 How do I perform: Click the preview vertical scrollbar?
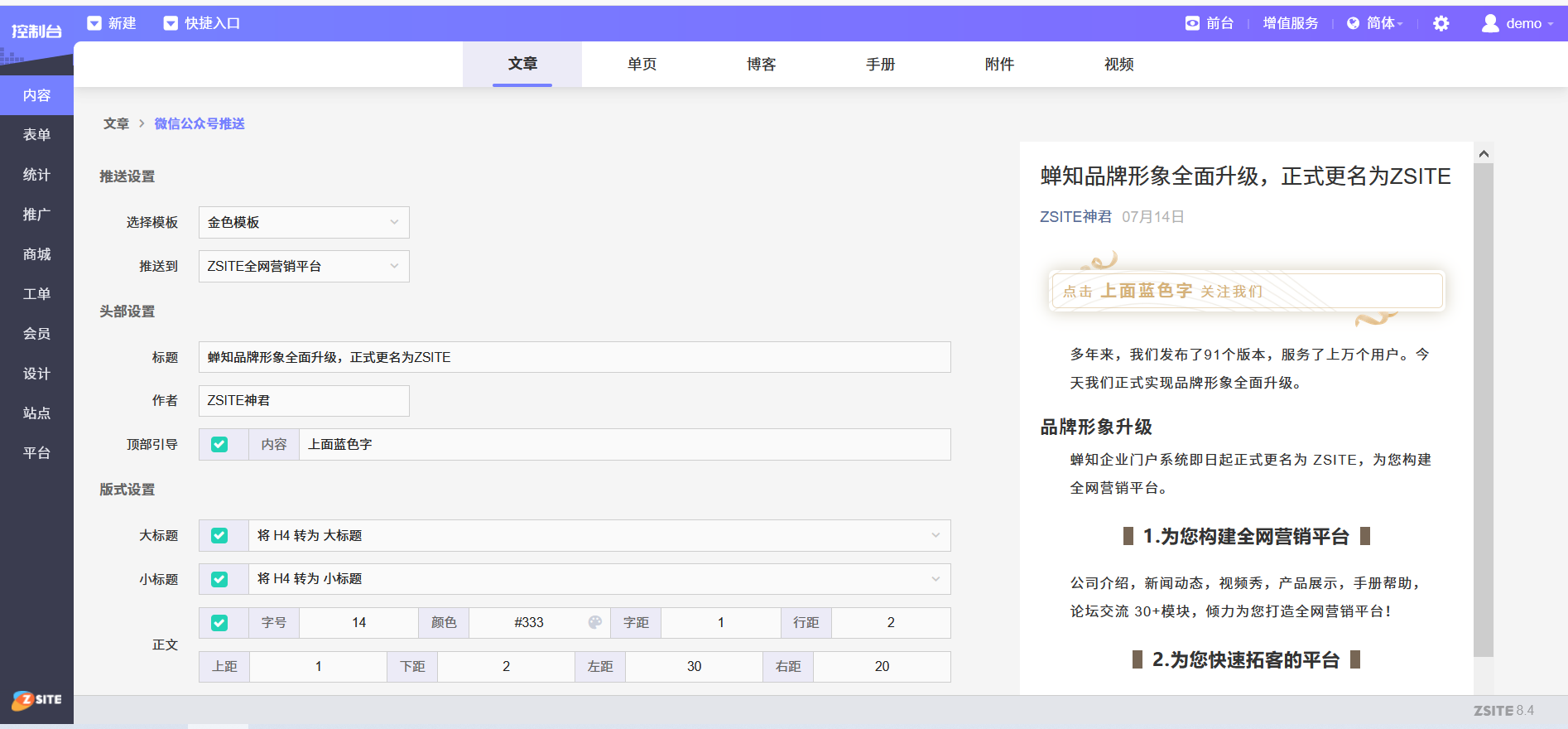pyautogui.click(x=1484, y=410)
